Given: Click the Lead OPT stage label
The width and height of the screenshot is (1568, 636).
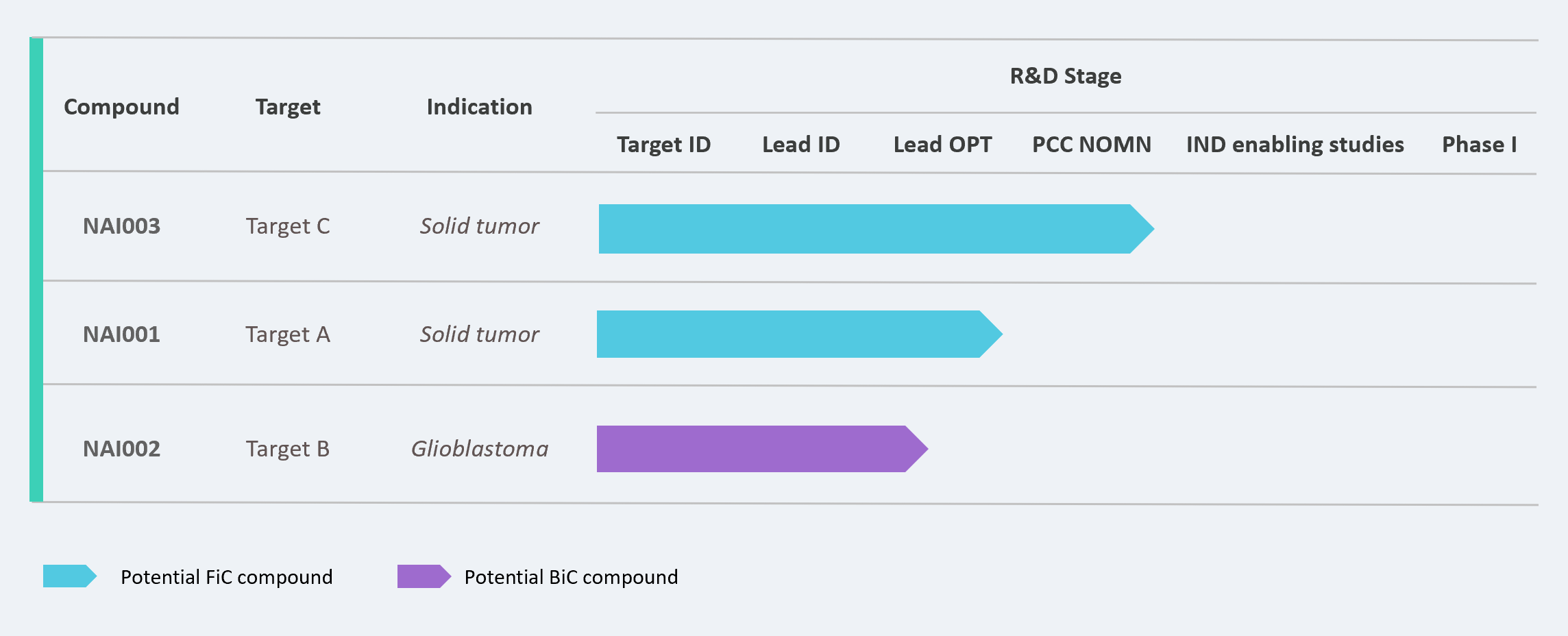Looking at the screenshot, I should (942, 145).
